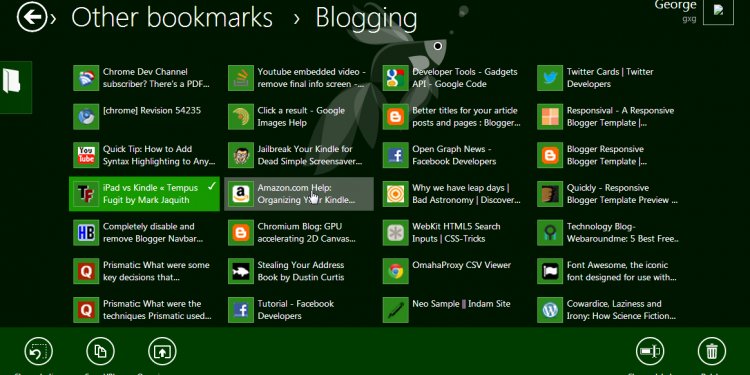The width and height of the screenshot is (750, 375).
Task: Open the folders panel icon on left edge
Action: click(x=12, y=81)
